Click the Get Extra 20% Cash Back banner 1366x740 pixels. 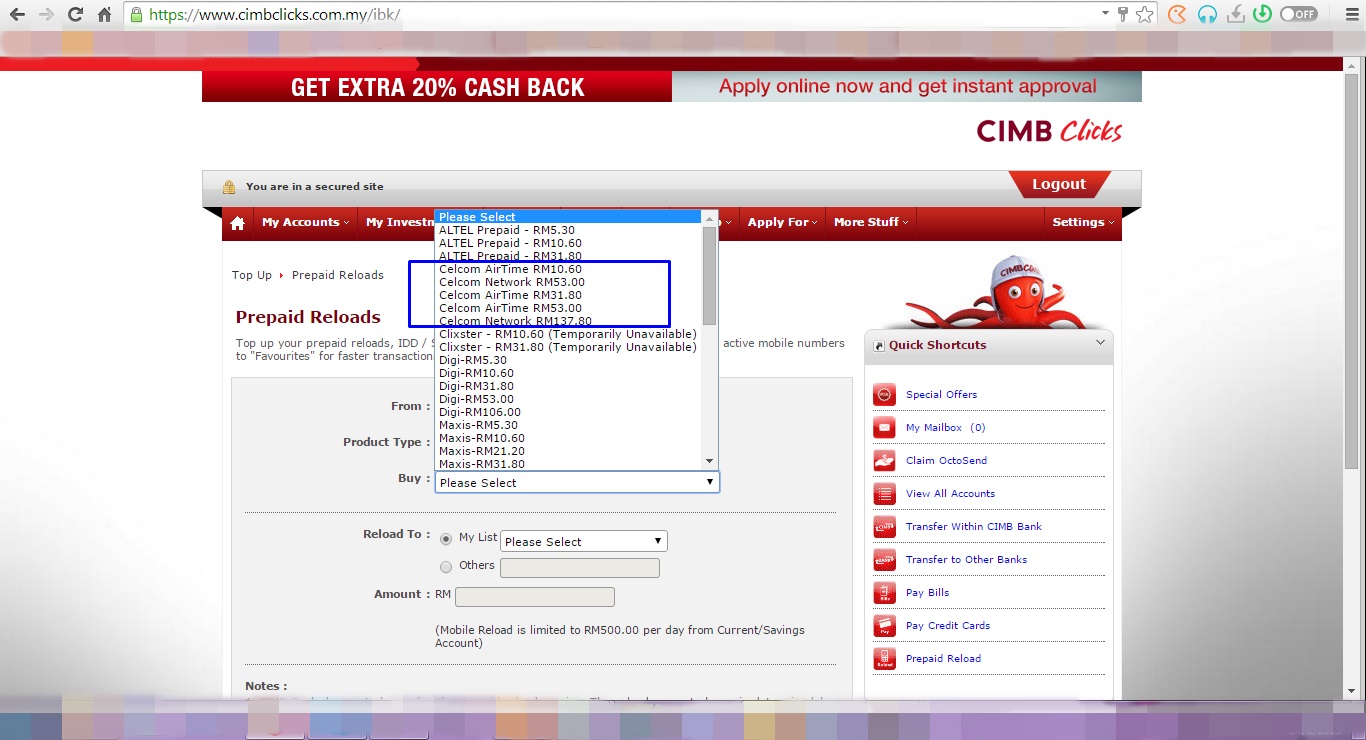[437, 87]
